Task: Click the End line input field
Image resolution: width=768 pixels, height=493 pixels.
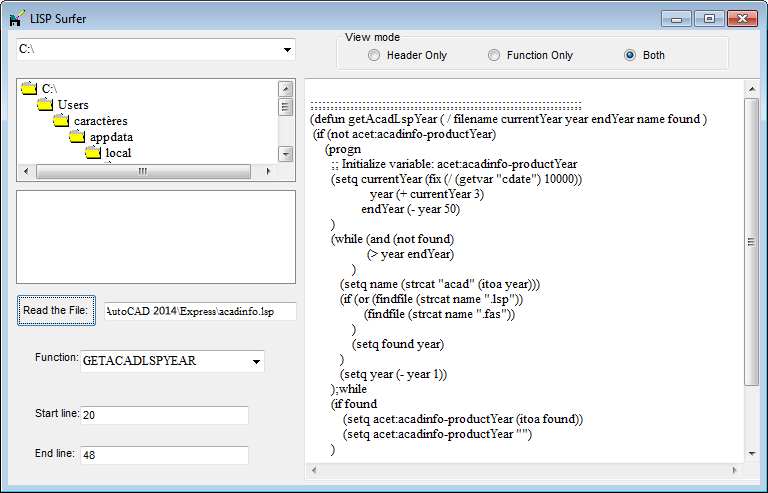Action: click(165, 455)
